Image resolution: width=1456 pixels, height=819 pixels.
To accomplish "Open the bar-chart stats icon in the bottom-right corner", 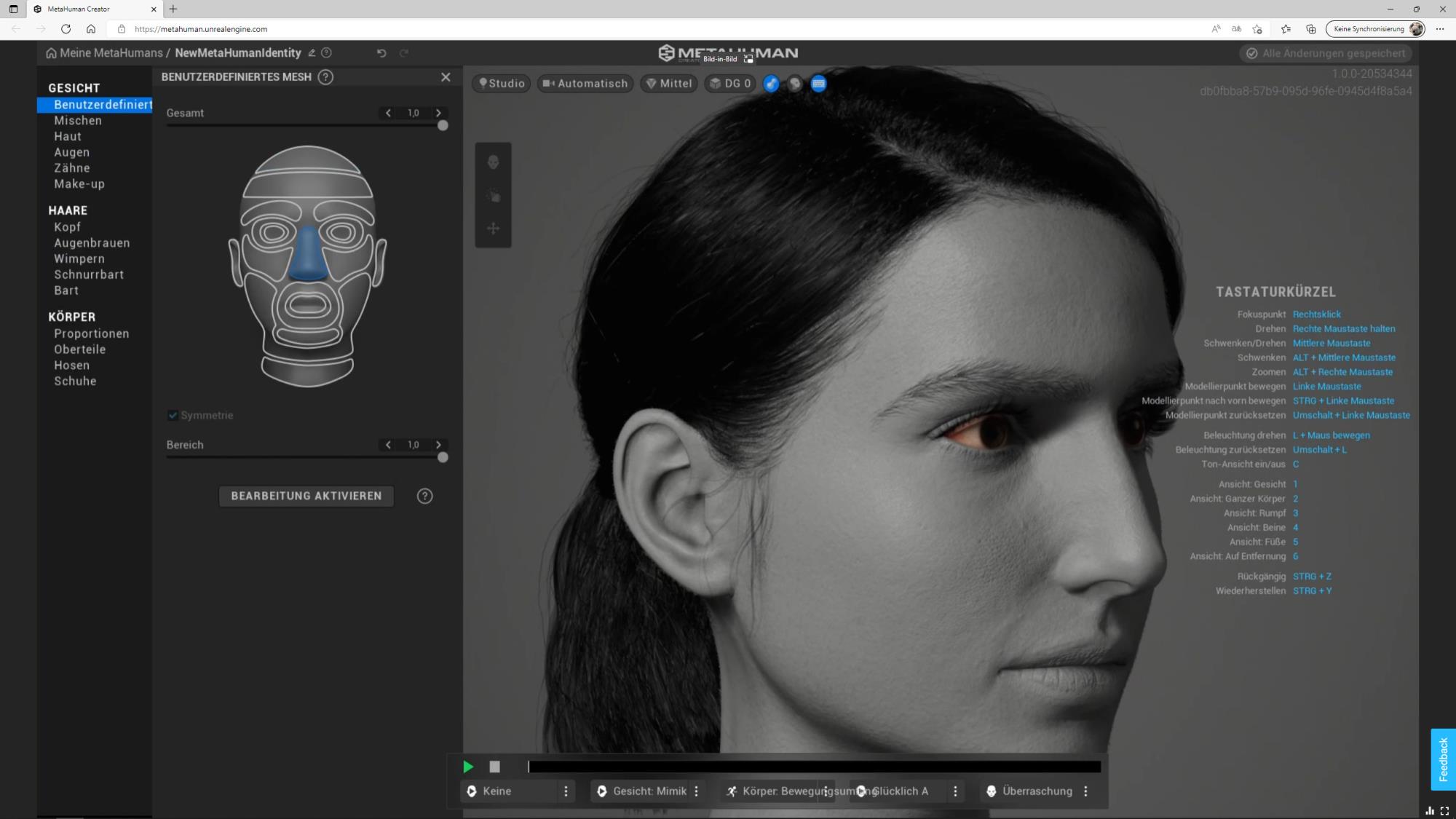I will tap(1430, 811).
